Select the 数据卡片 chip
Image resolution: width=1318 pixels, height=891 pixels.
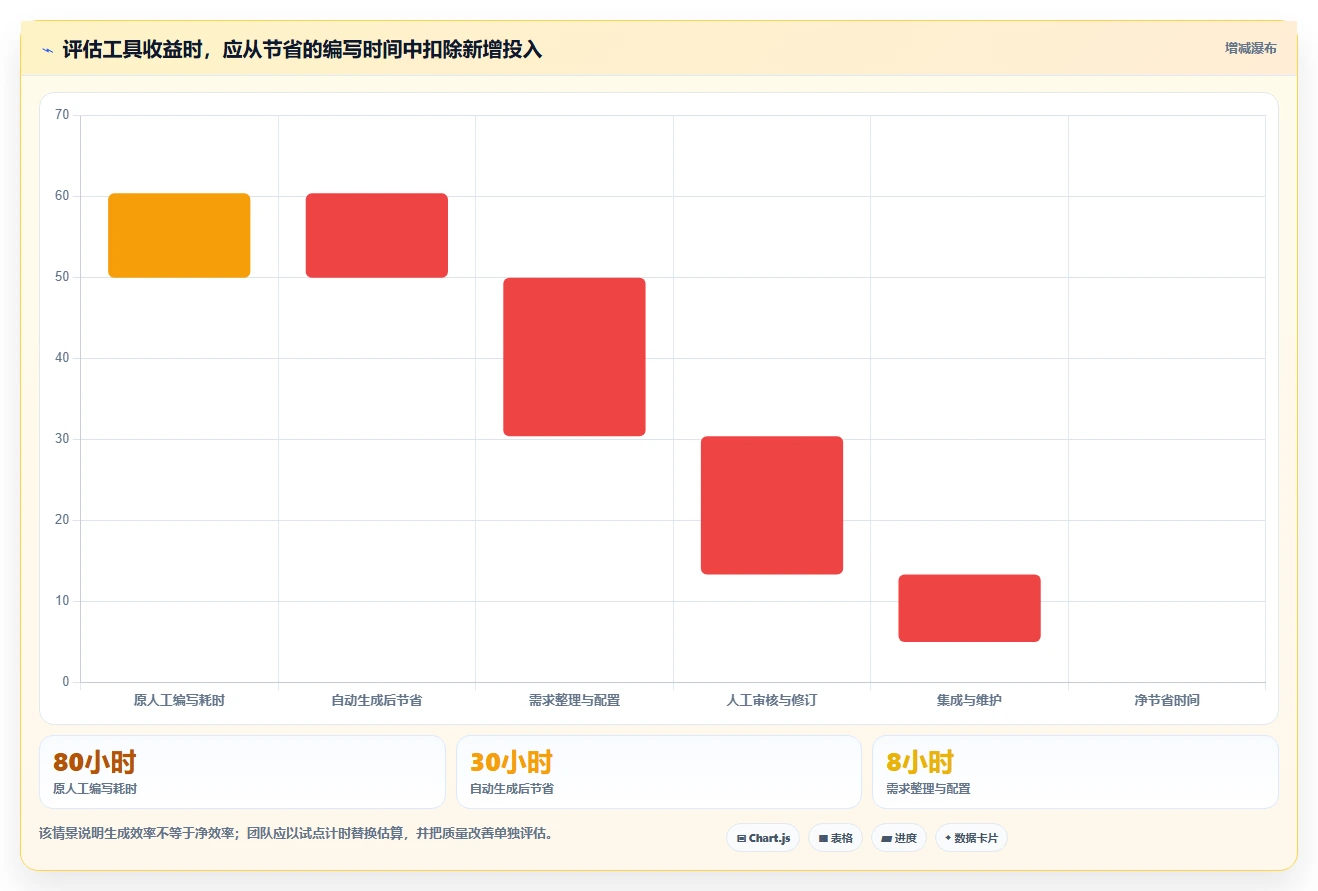[971, 838]
